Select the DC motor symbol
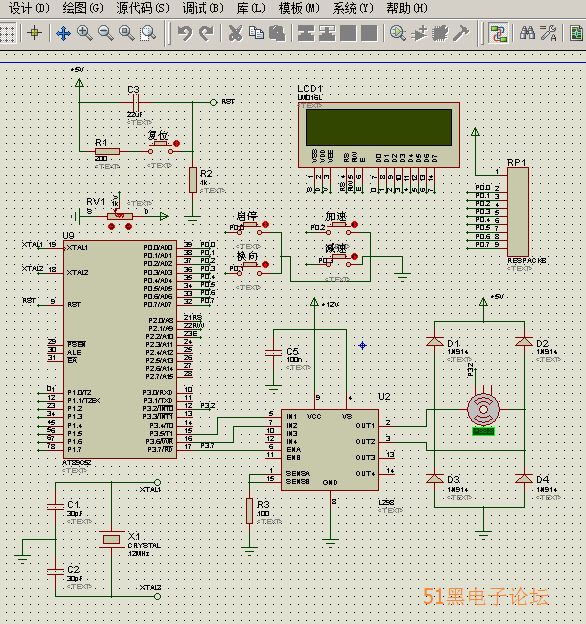Screen dimensions: 586x624 click(x=483, y=409)
